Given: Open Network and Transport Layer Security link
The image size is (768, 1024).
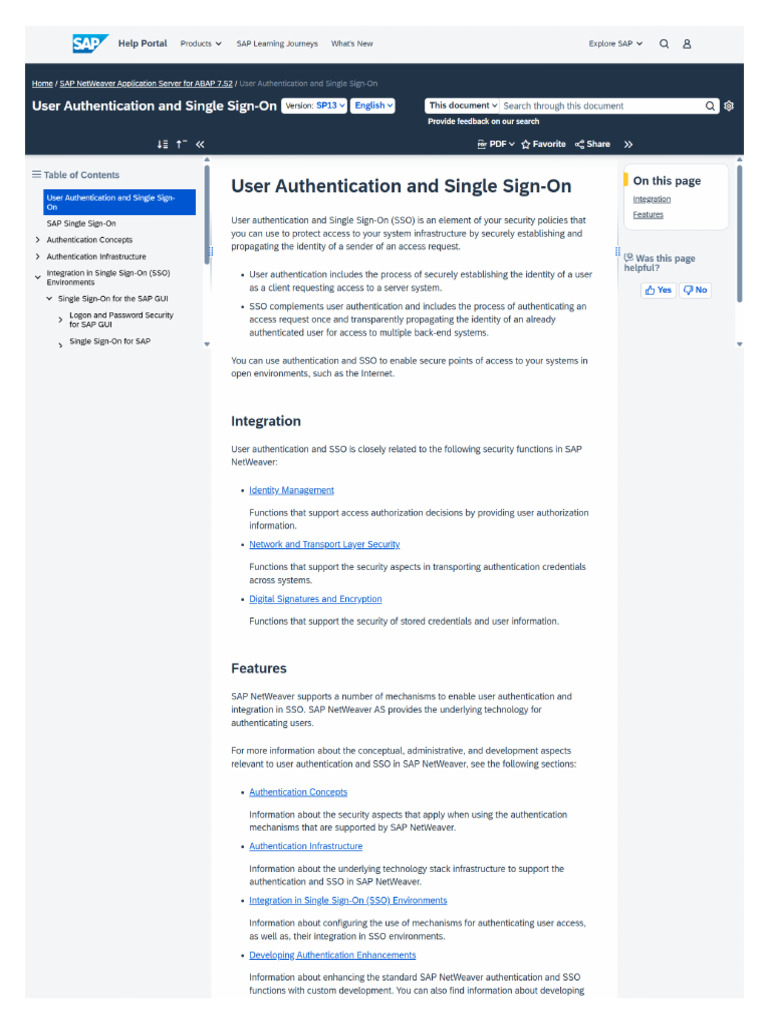Looking at the screenshot, I should [x=325, y=545].
